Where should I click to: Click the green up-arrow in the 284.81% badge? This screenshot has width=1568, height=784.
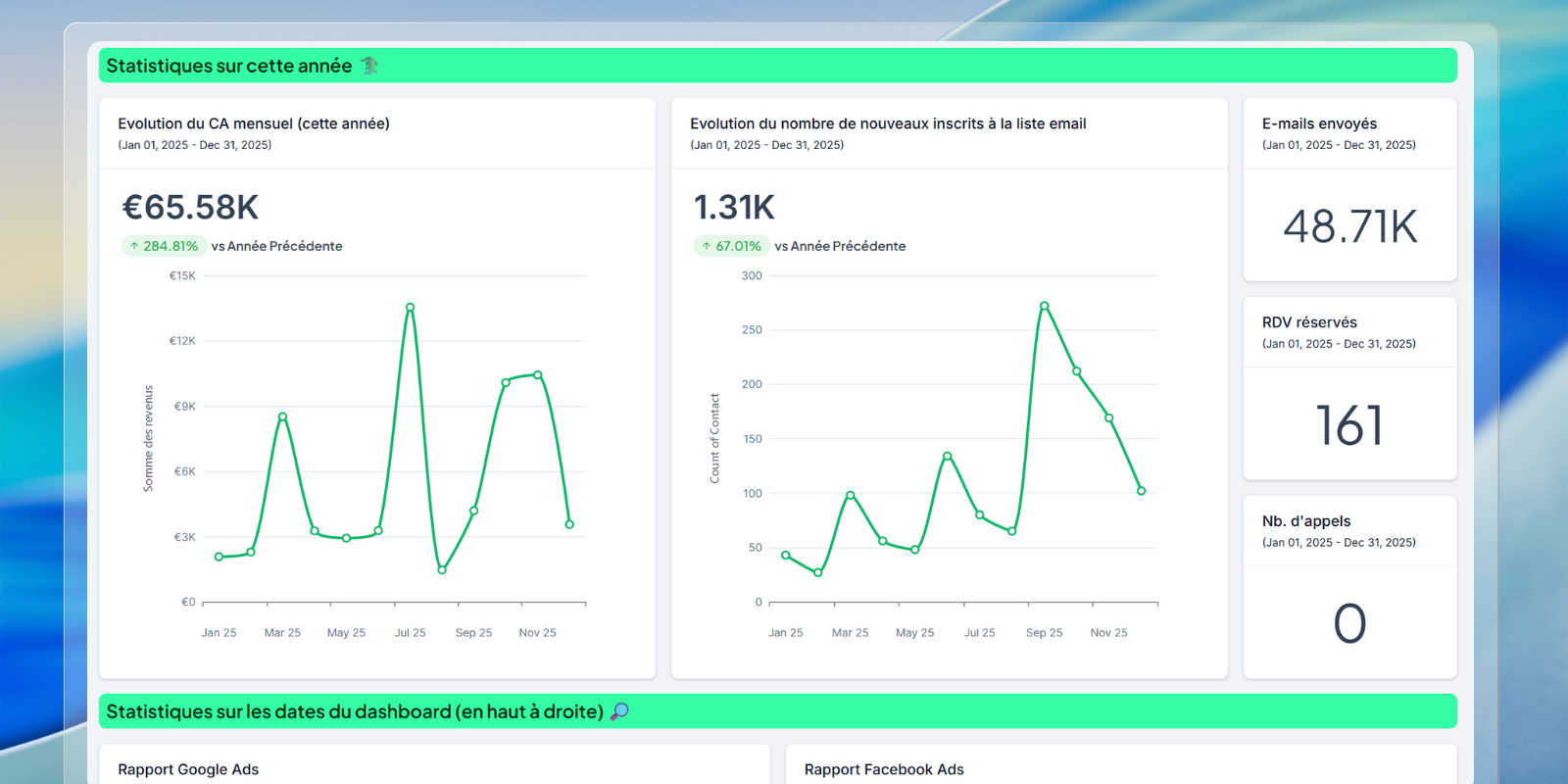[x=134, y=246]
